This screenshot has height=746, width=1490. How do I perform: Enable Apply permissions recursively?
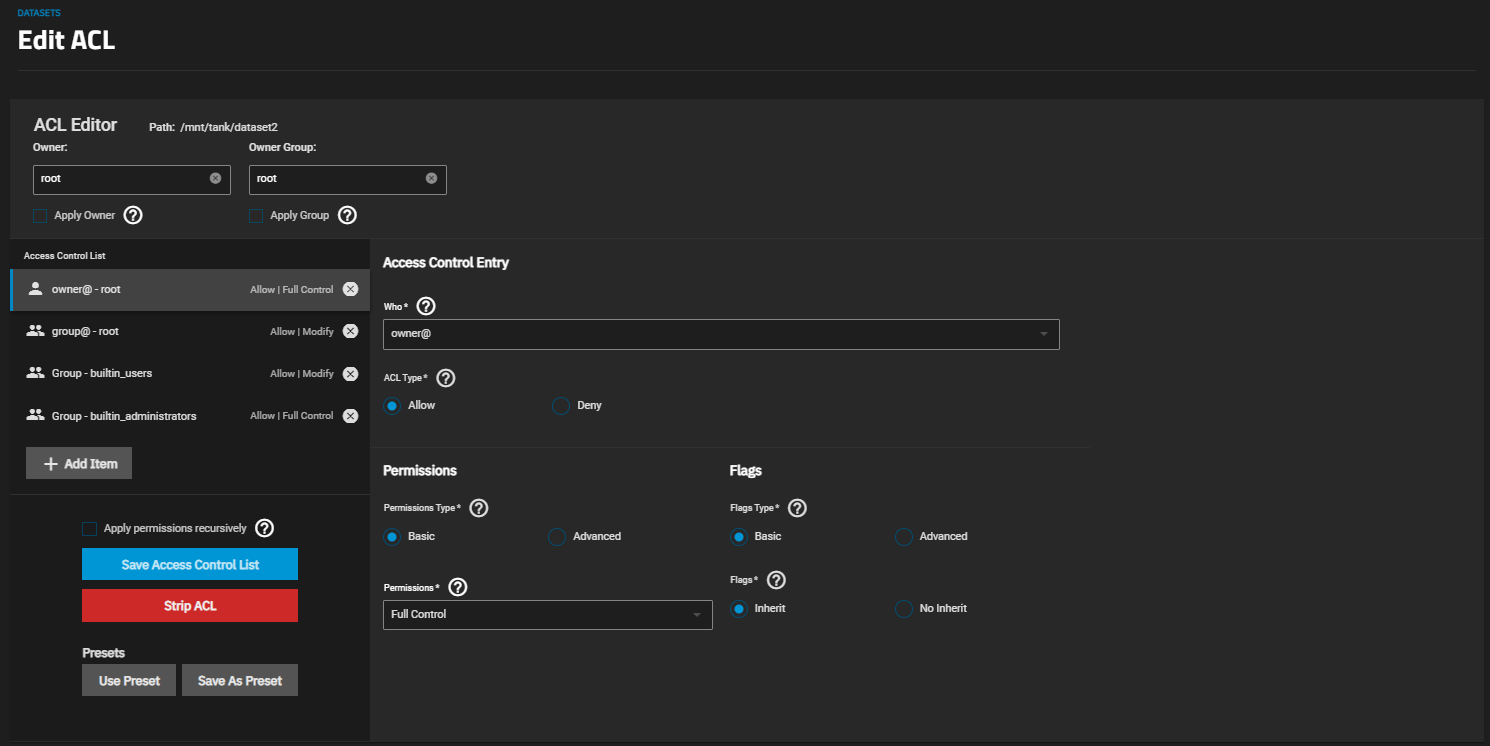pos(90,529)
